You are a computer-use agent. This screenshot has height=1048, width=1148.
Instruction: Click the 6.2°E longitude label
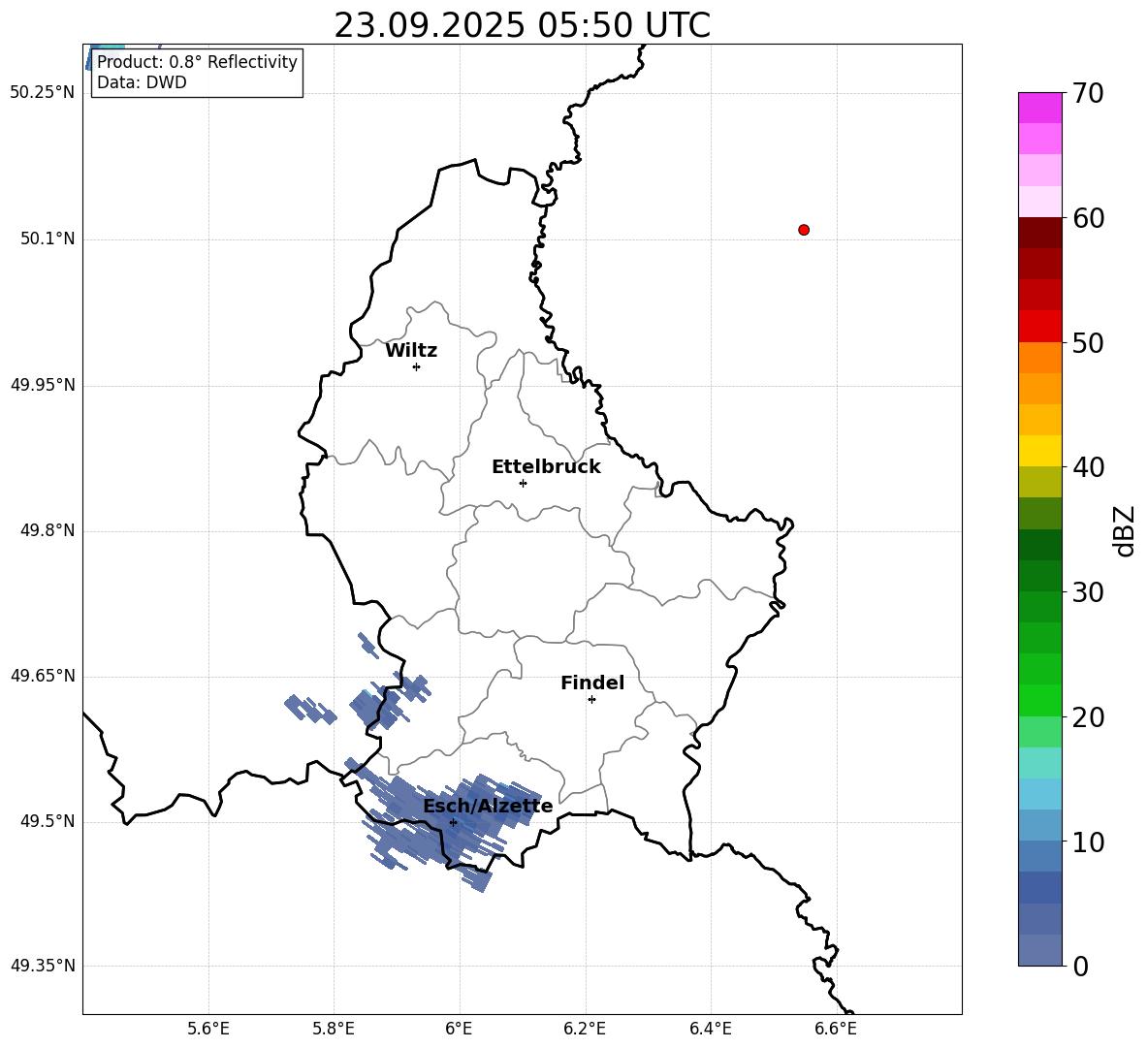[x=585, y=1029]
